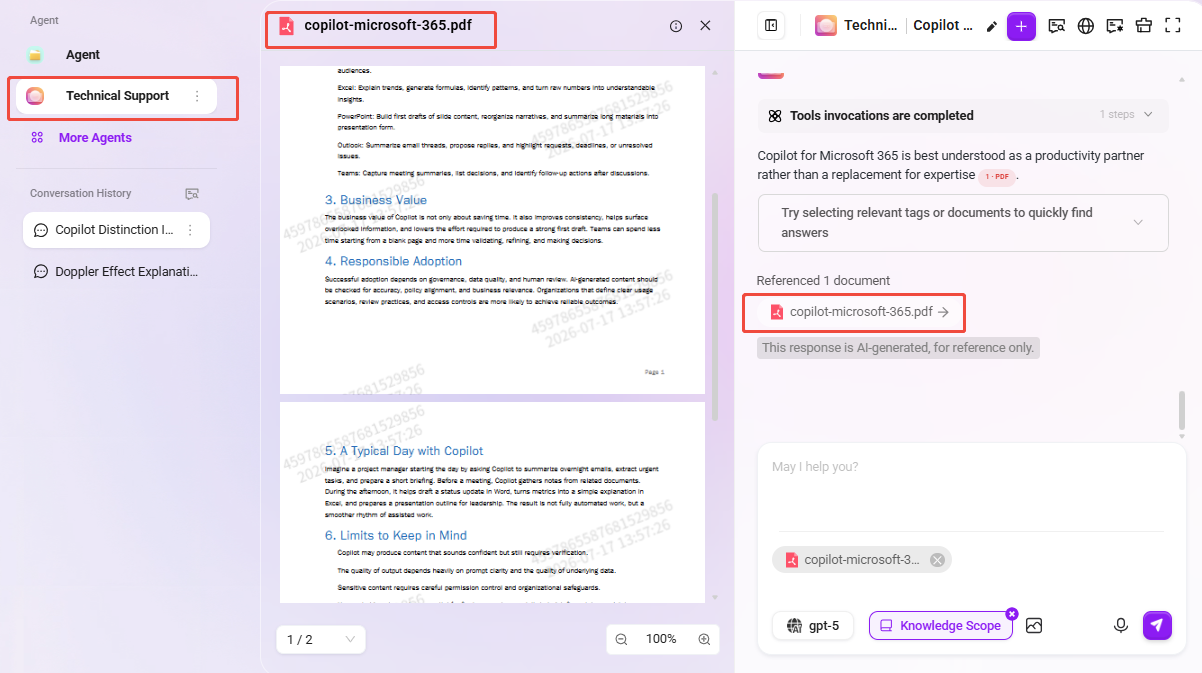Viewport: 1202px width, 673px height.
Task: Open Technical Support options three-dot menu
Action: [x=197, y=96]
